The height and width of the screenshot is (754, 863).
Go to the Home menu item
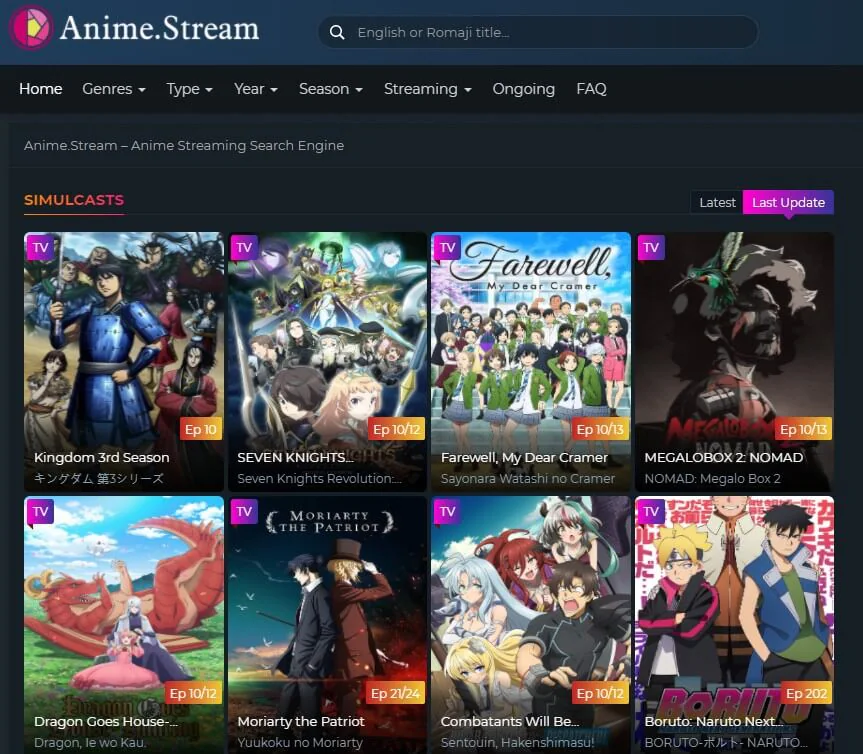(41, 89)
